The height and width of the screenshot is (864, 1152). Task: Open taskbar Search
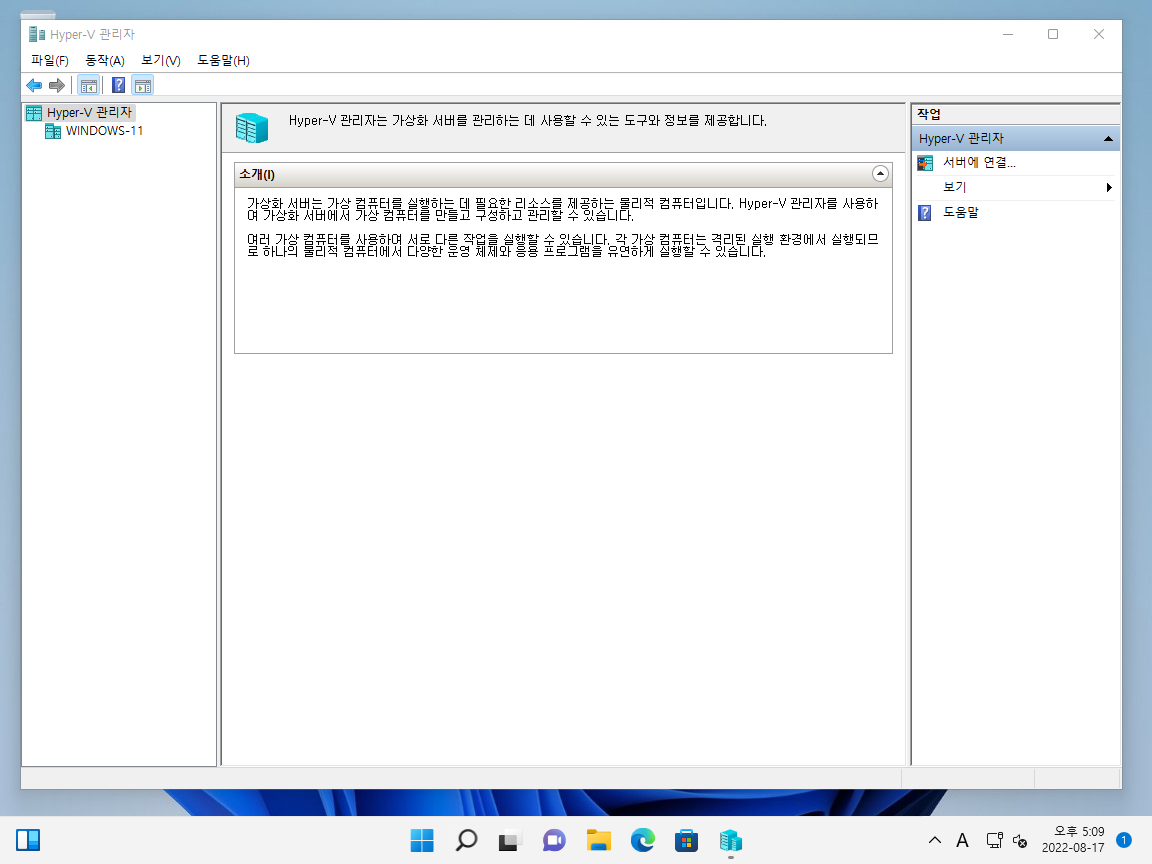pyautogui.click(x=466, y=840)
